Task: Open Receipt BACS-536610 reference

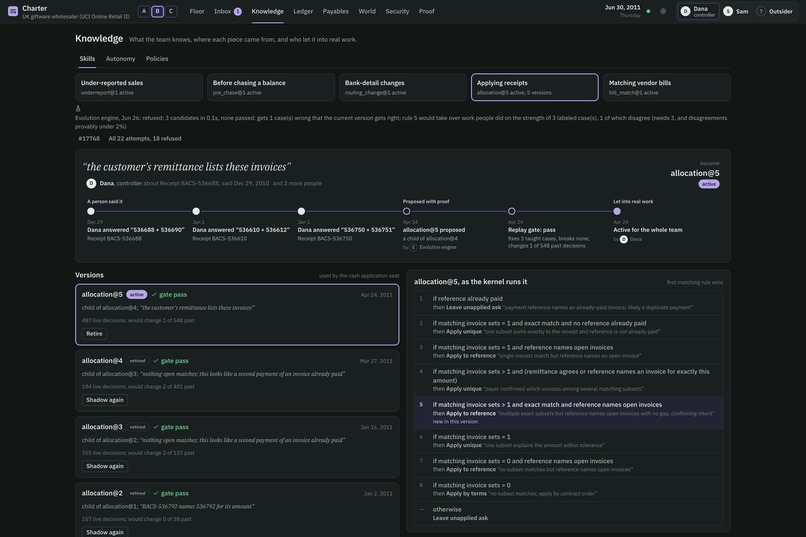Action: click(x=219, y=238)
